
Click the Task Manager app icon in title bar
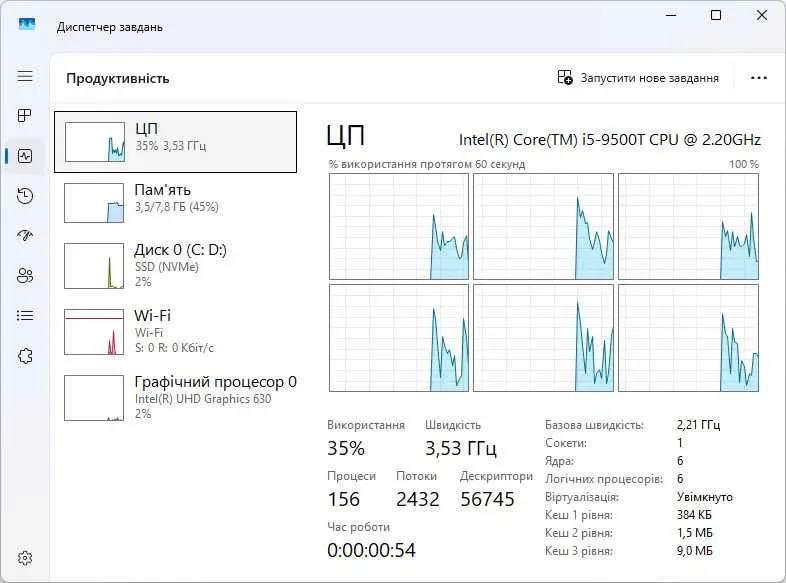click(27, 25)
